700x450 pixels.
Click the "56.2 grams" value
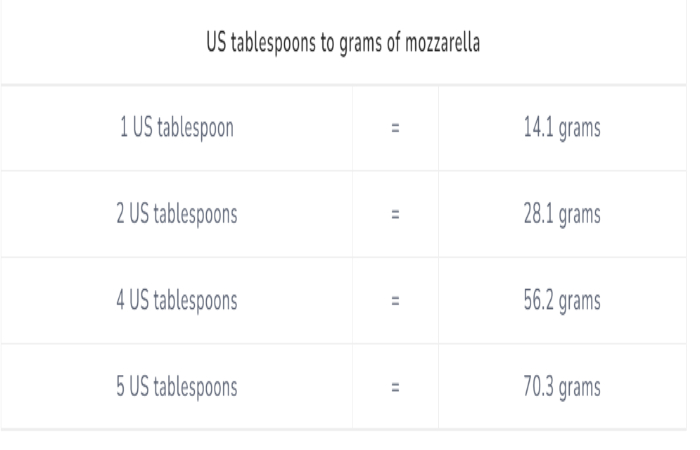point(562,300)
